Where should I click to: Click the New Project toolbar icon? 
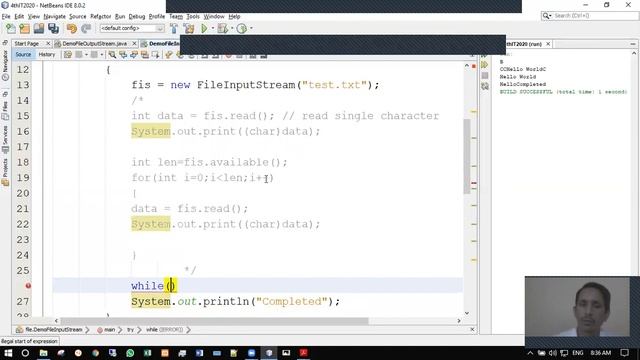tap(24, 29)
